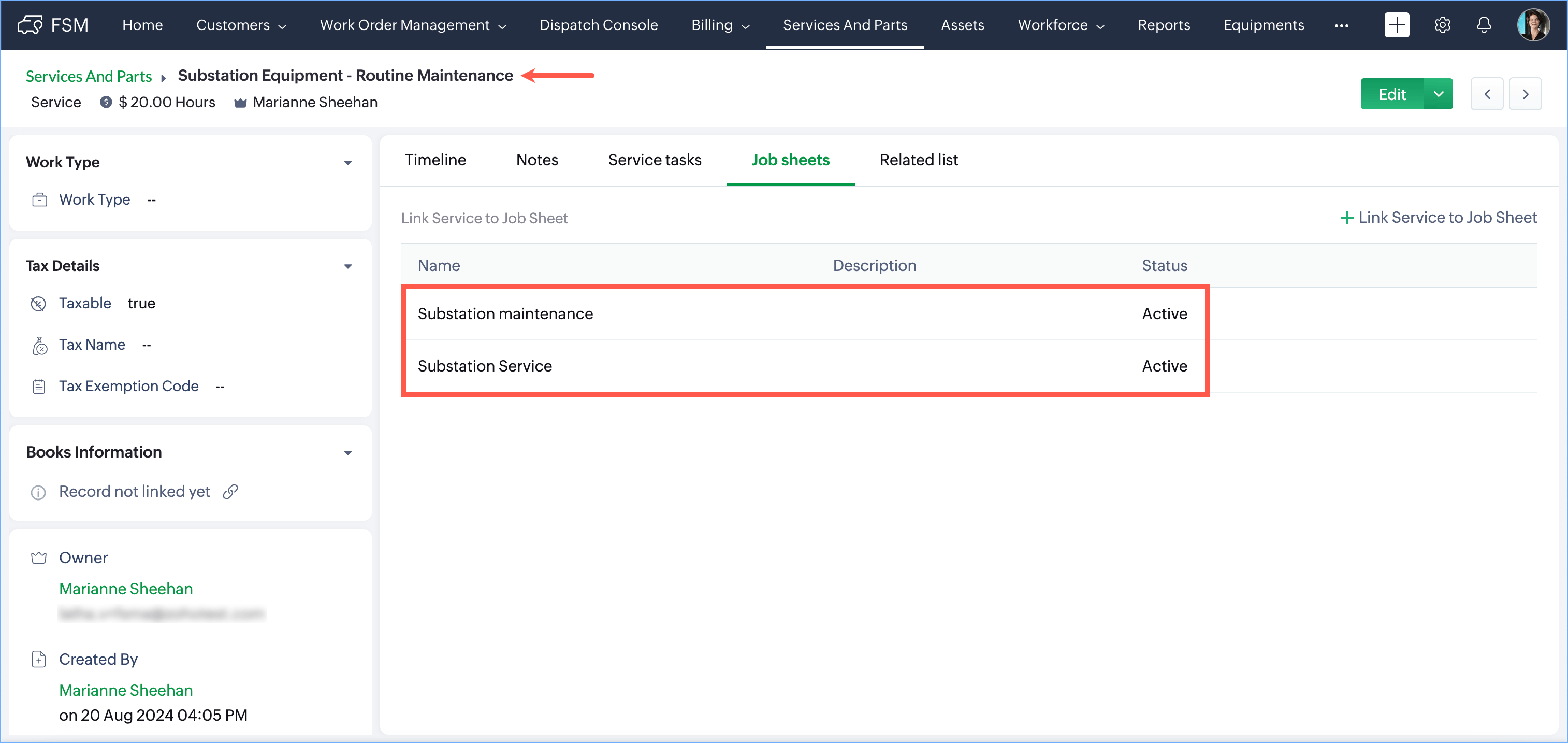
Task: Click Link Service to Job Sheet link
Action: [1439, 218]
